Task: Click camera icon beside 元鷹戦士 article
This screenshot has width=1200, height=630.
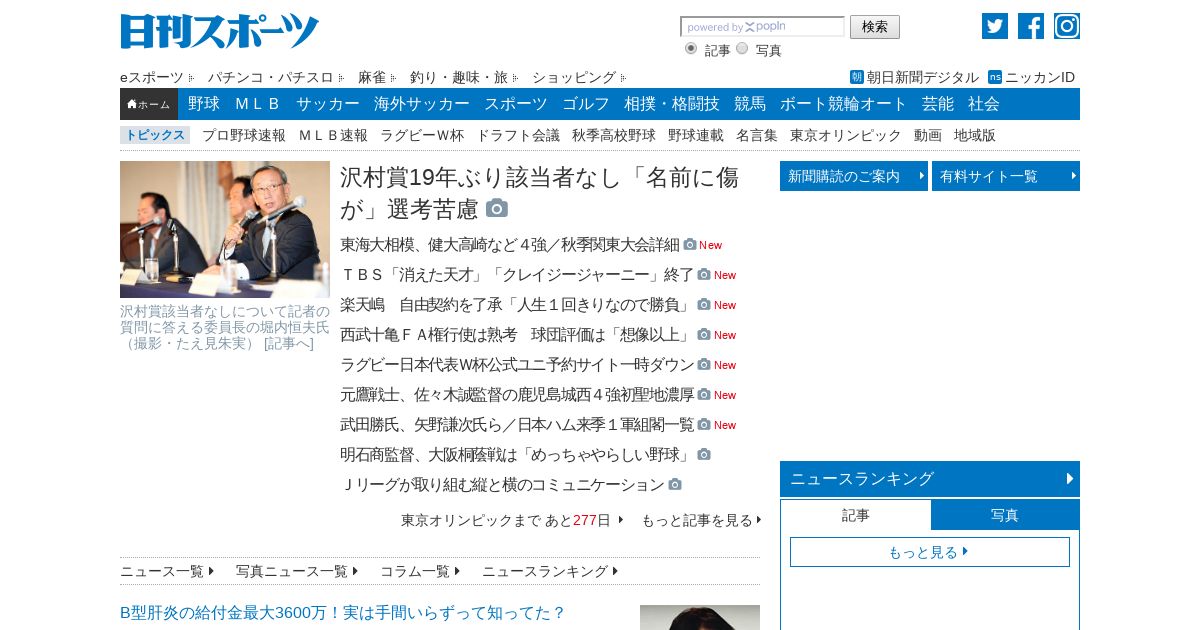Action: [x=704, y=394]
